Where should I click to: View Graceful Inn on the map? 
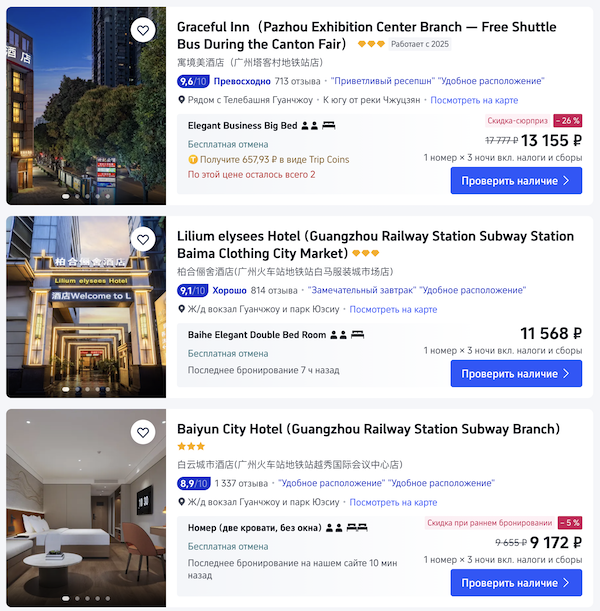tap(474, 100)
